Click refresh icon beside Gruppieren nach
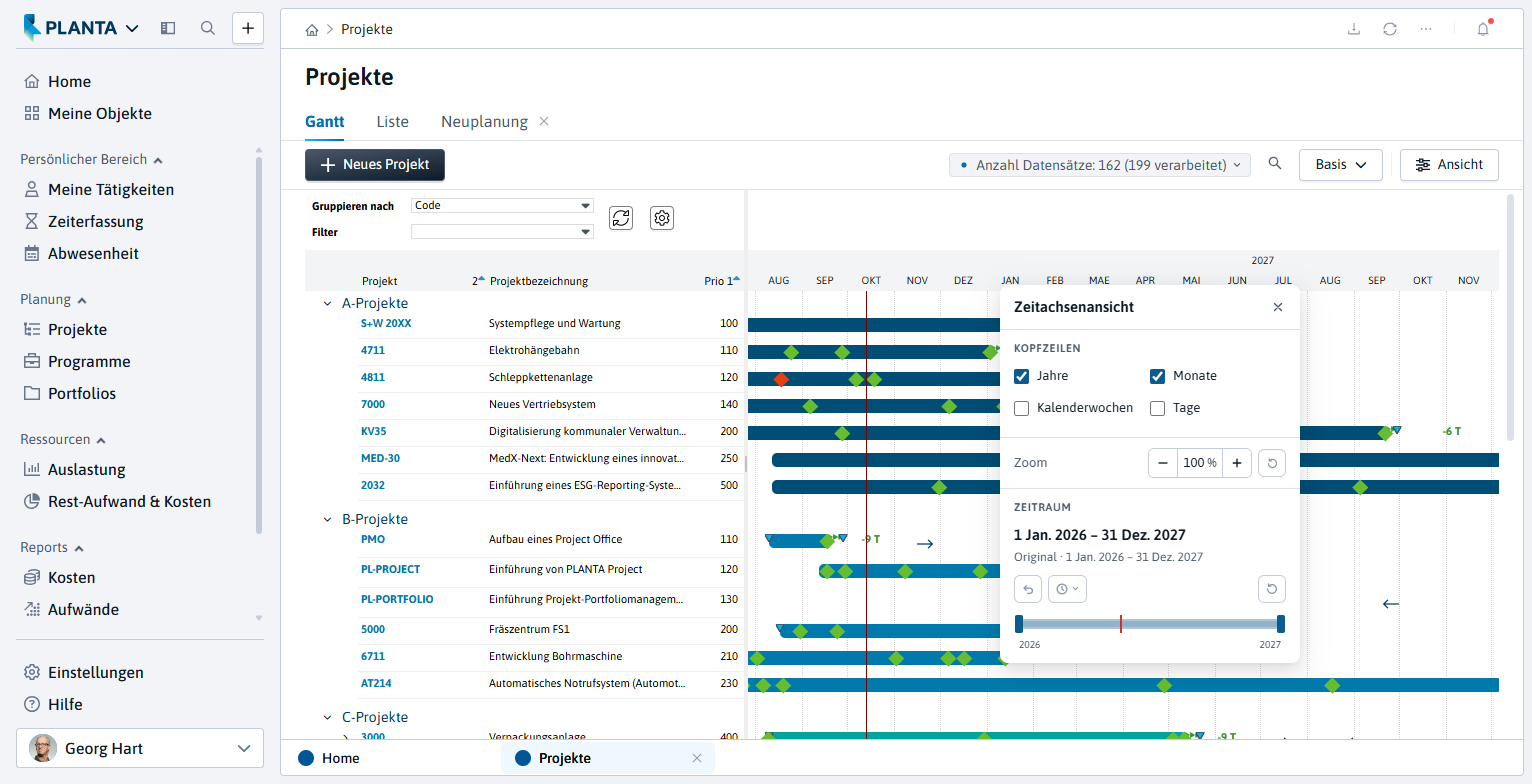This screenshot has height=784, width=1532. click(x=621, y=218)
